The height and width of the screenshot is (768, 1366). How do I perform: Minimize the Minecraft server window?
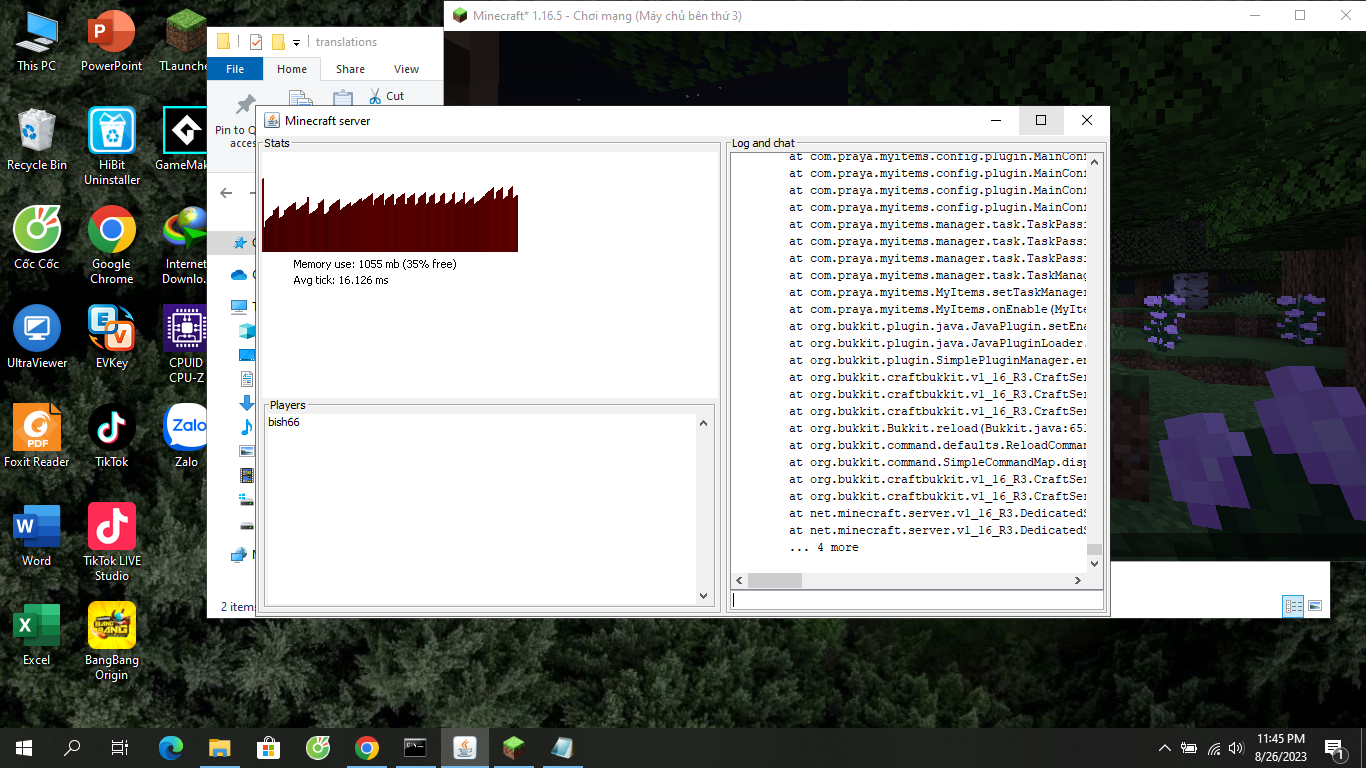click(996, 120)
